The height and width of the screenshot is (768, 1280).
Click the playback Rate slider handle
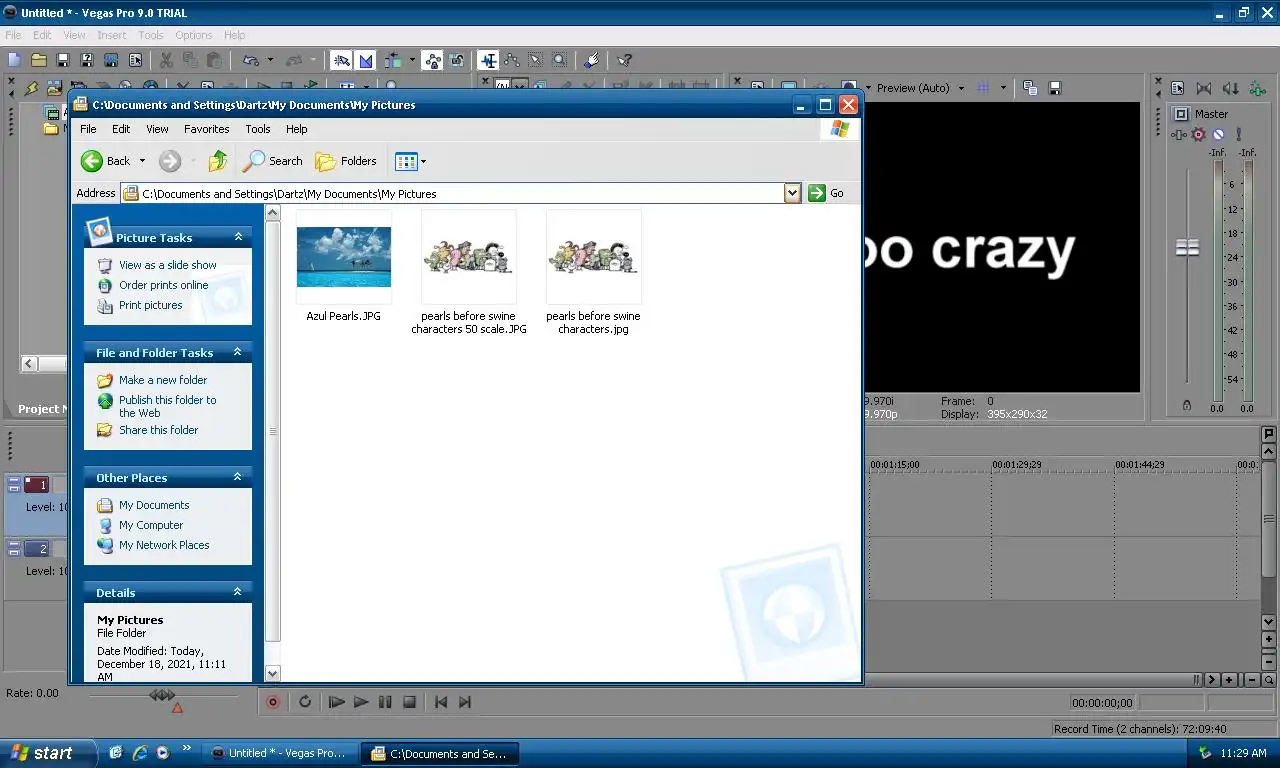pyautogui.click(x=162, y=694)
